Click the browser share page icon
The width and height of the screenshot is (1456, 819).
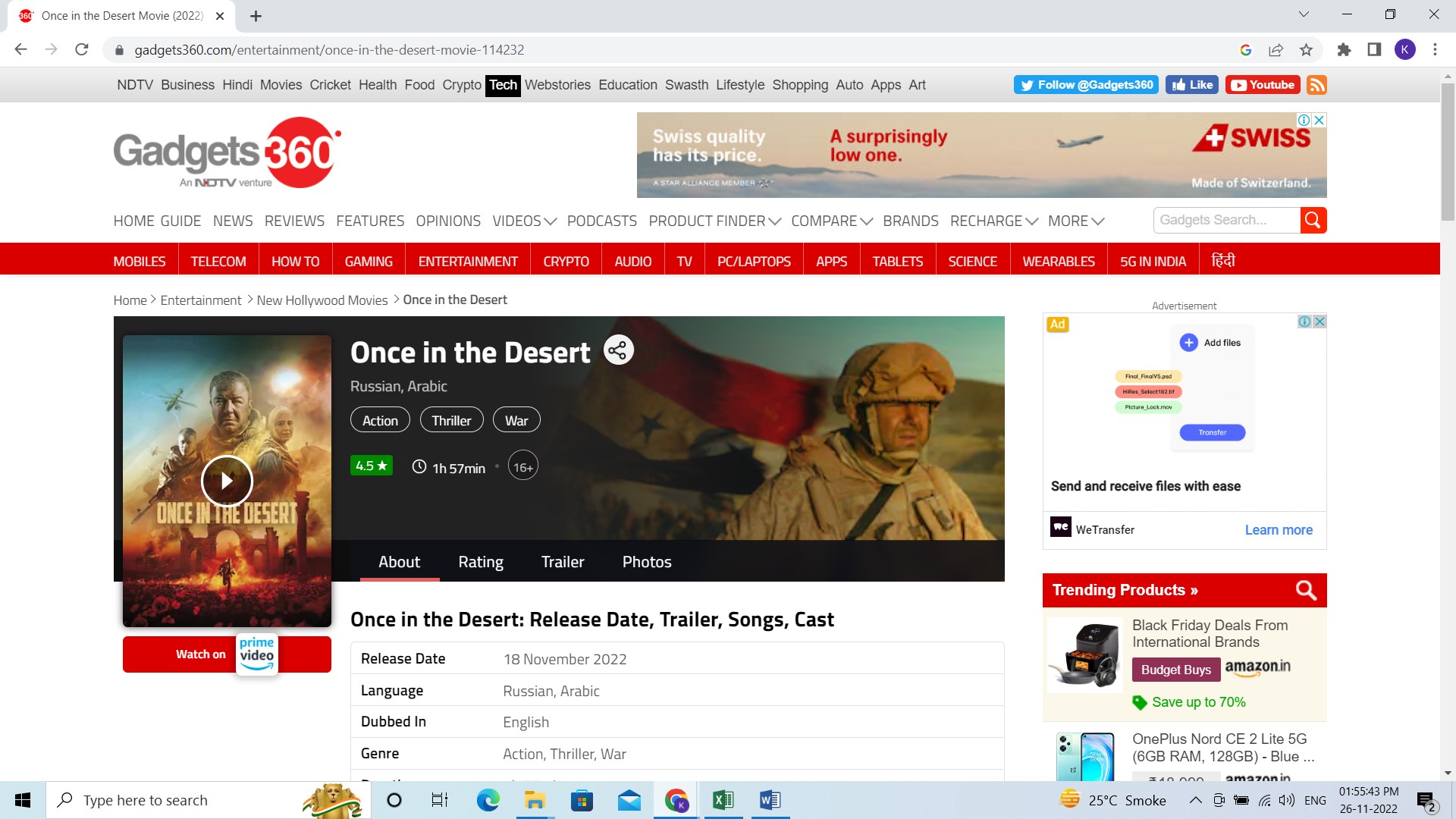point(1276,50)
